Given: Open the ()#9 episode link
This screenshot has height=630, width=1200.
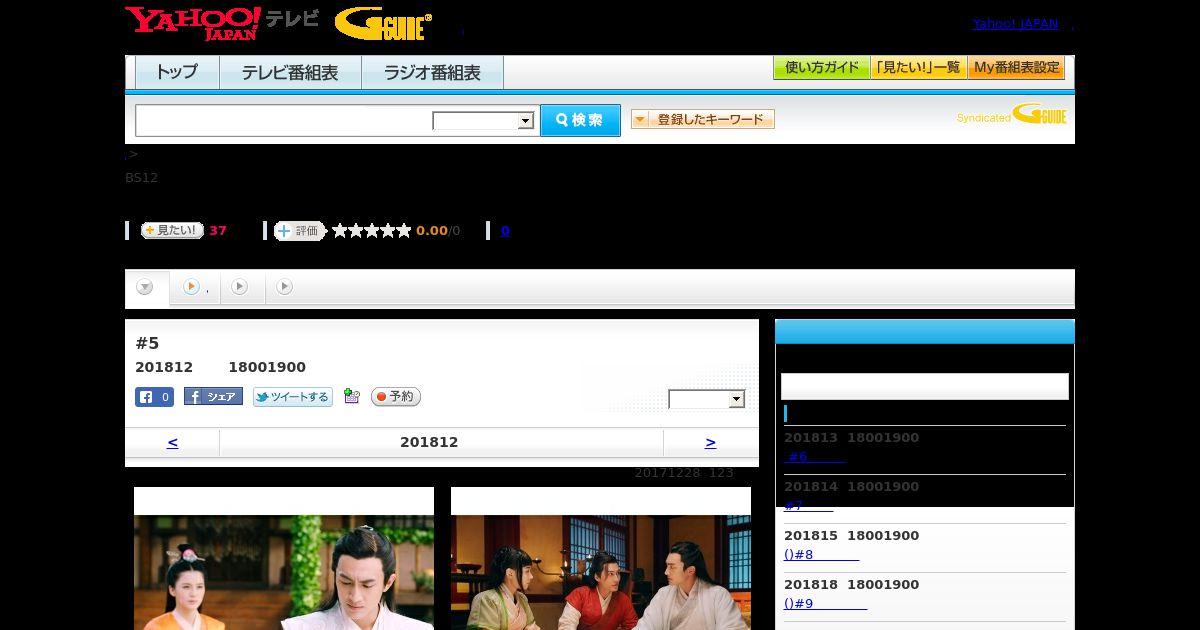Looking at the screenshot, I should [x=825, y=604].
